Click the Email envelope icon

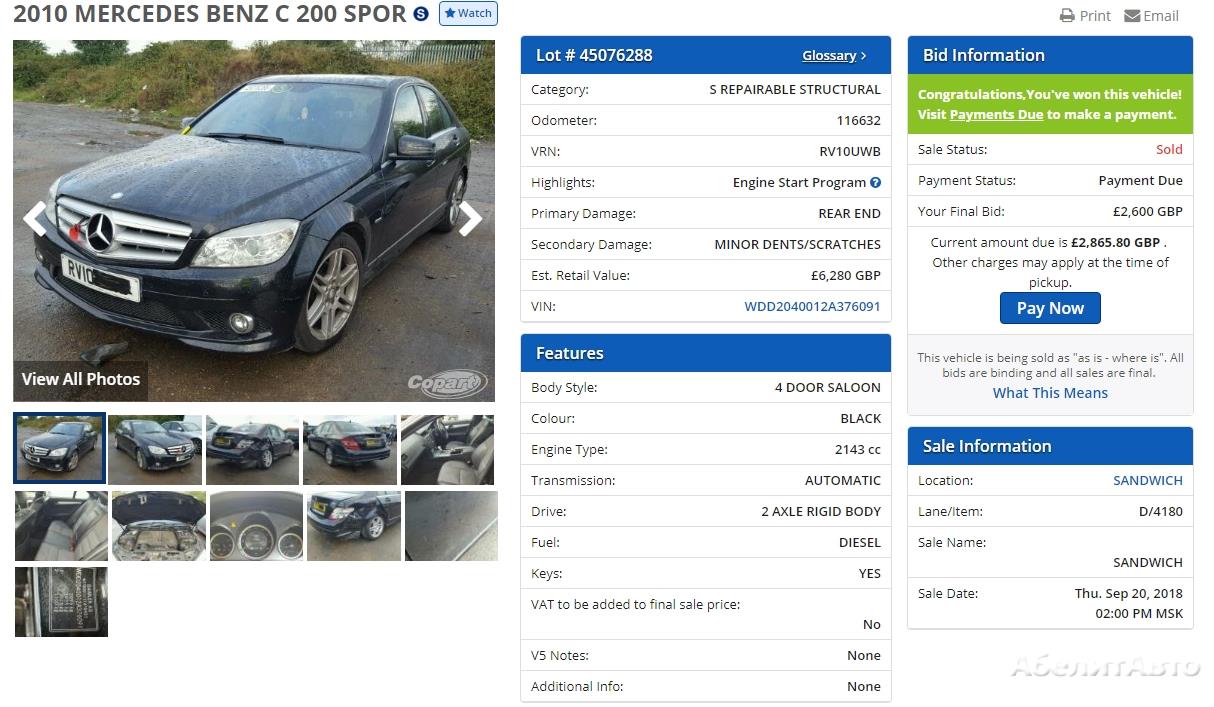tap(1132, 16)
